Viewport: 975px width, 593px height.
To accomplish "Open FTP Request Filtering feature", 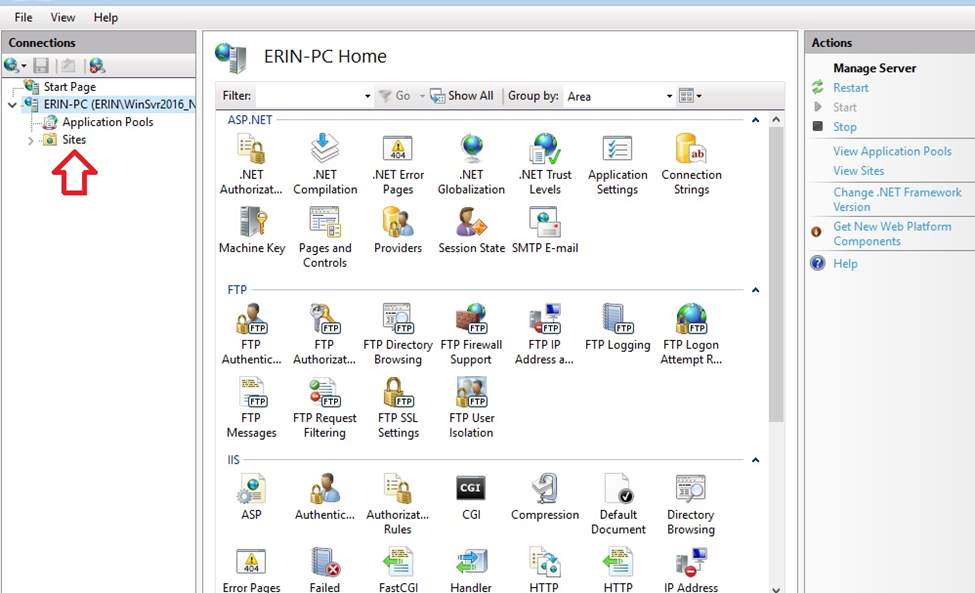I will [325, 407].
